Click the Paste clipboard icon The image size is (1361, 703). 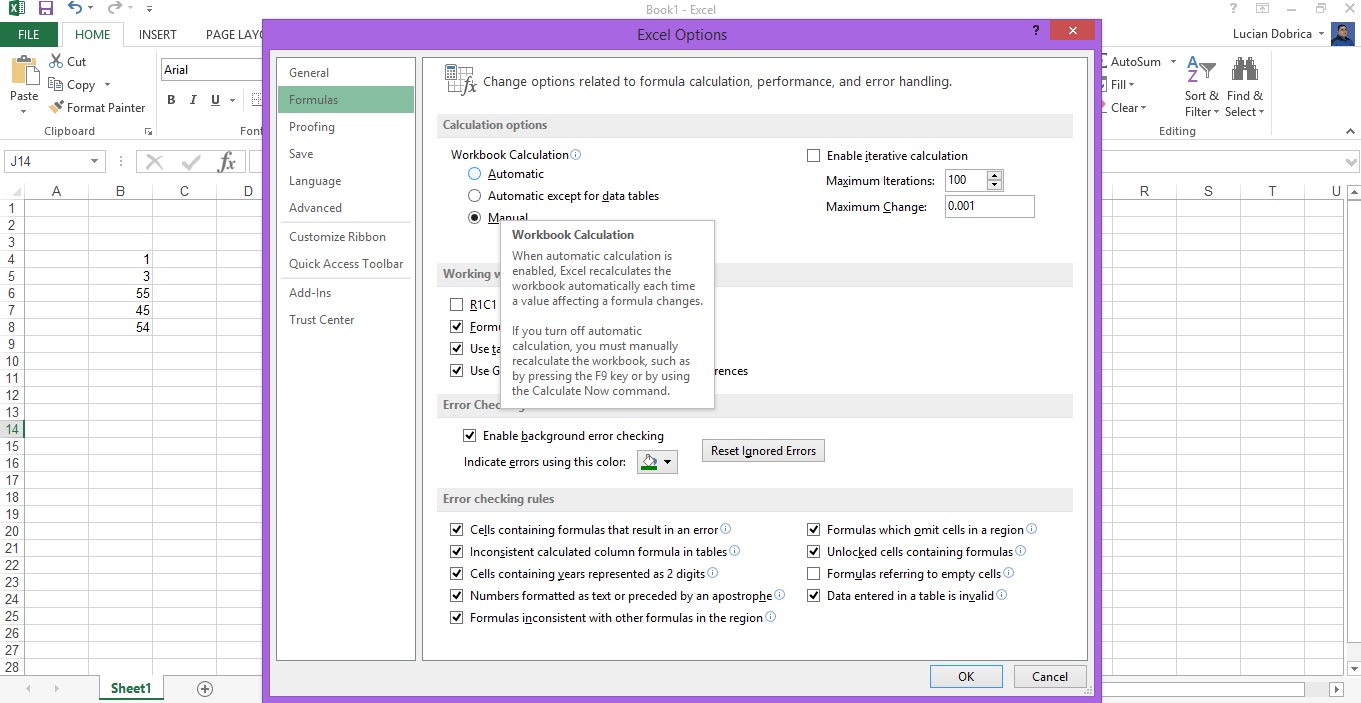coord(23,72)
